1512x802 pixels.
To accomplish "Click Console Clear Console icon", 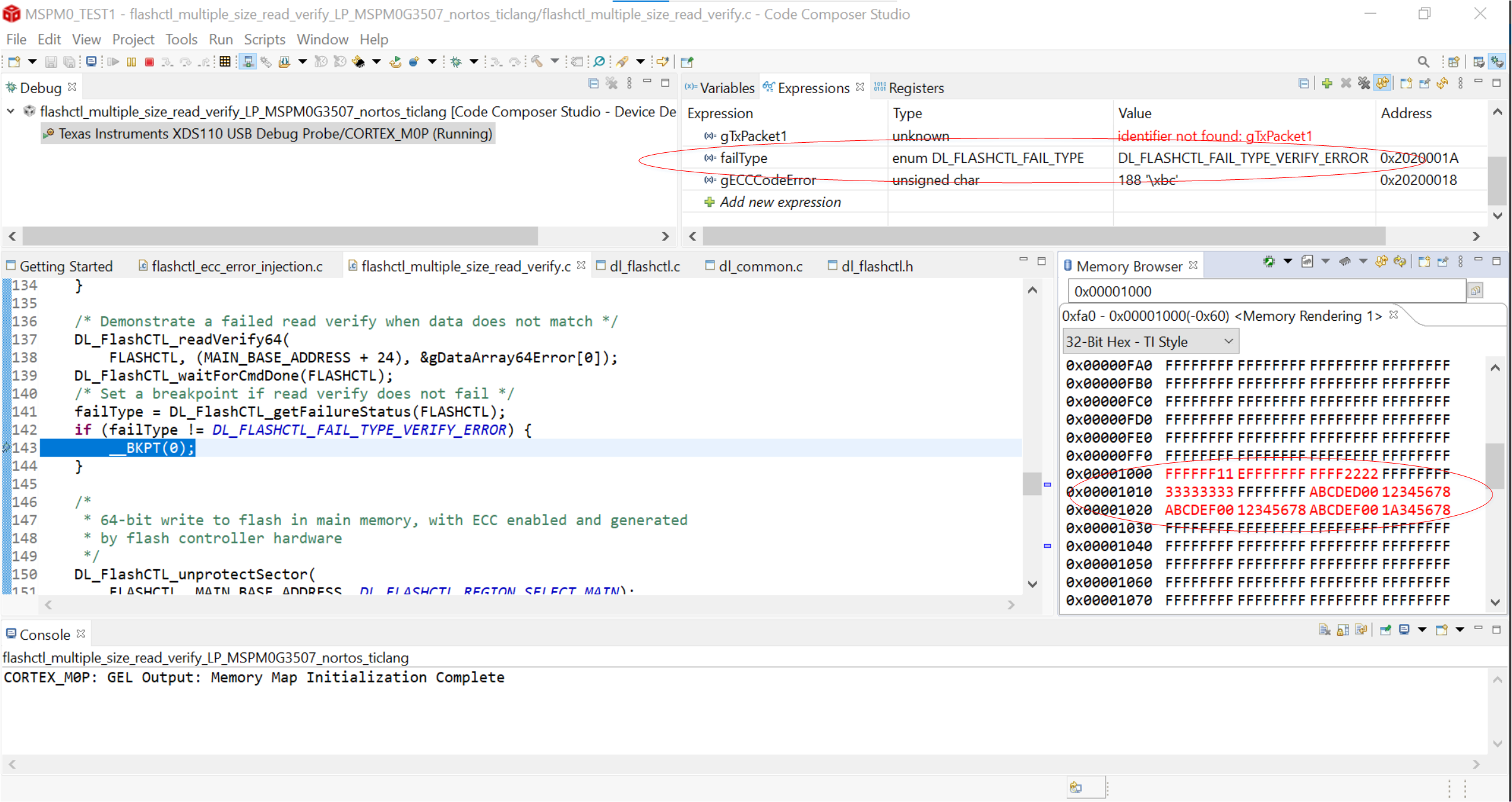I will coord(1325,630).
